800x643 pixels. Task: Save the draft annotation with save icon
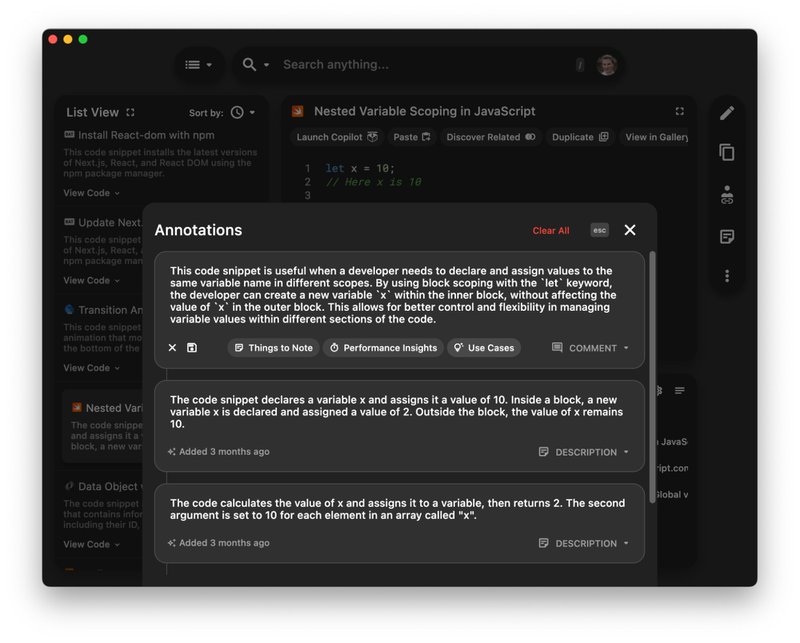[x=192, y=348]
